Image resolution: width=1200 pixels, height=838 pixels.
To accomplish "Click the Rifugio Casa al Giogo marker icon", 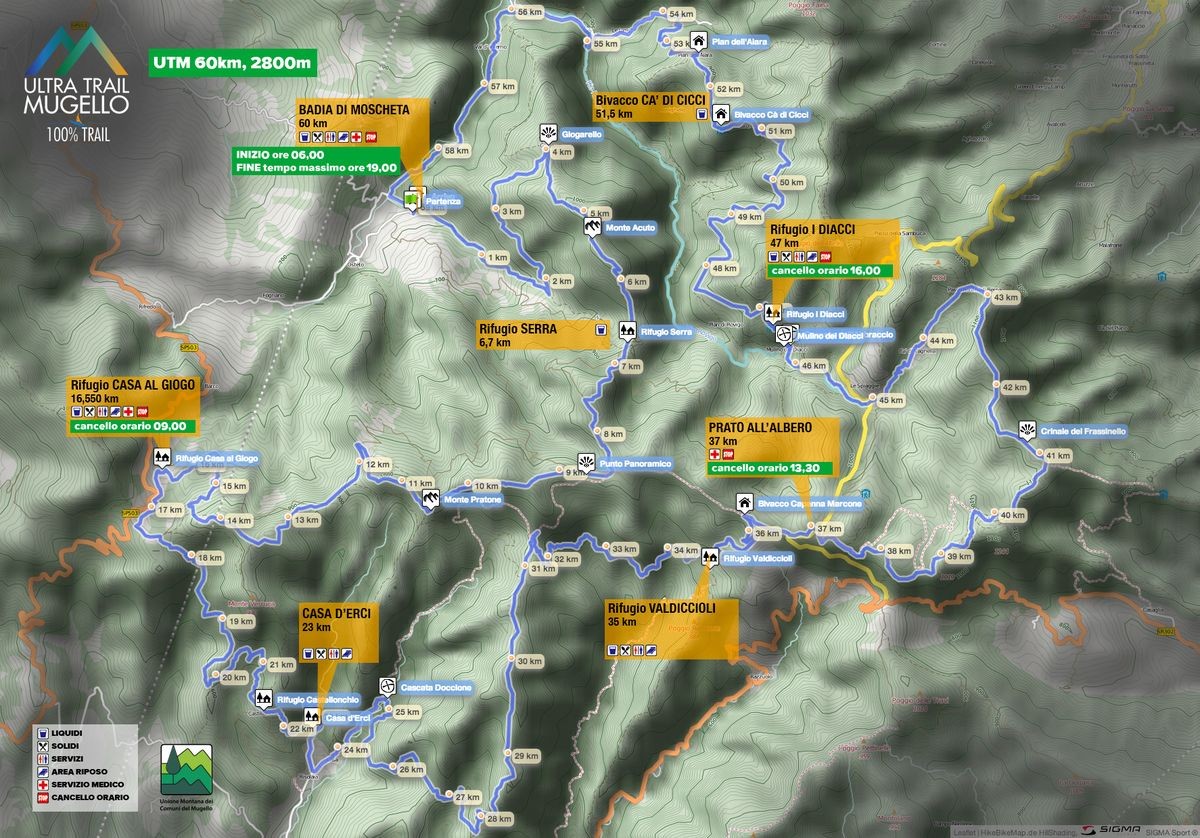I will click(x=161, y=458).
